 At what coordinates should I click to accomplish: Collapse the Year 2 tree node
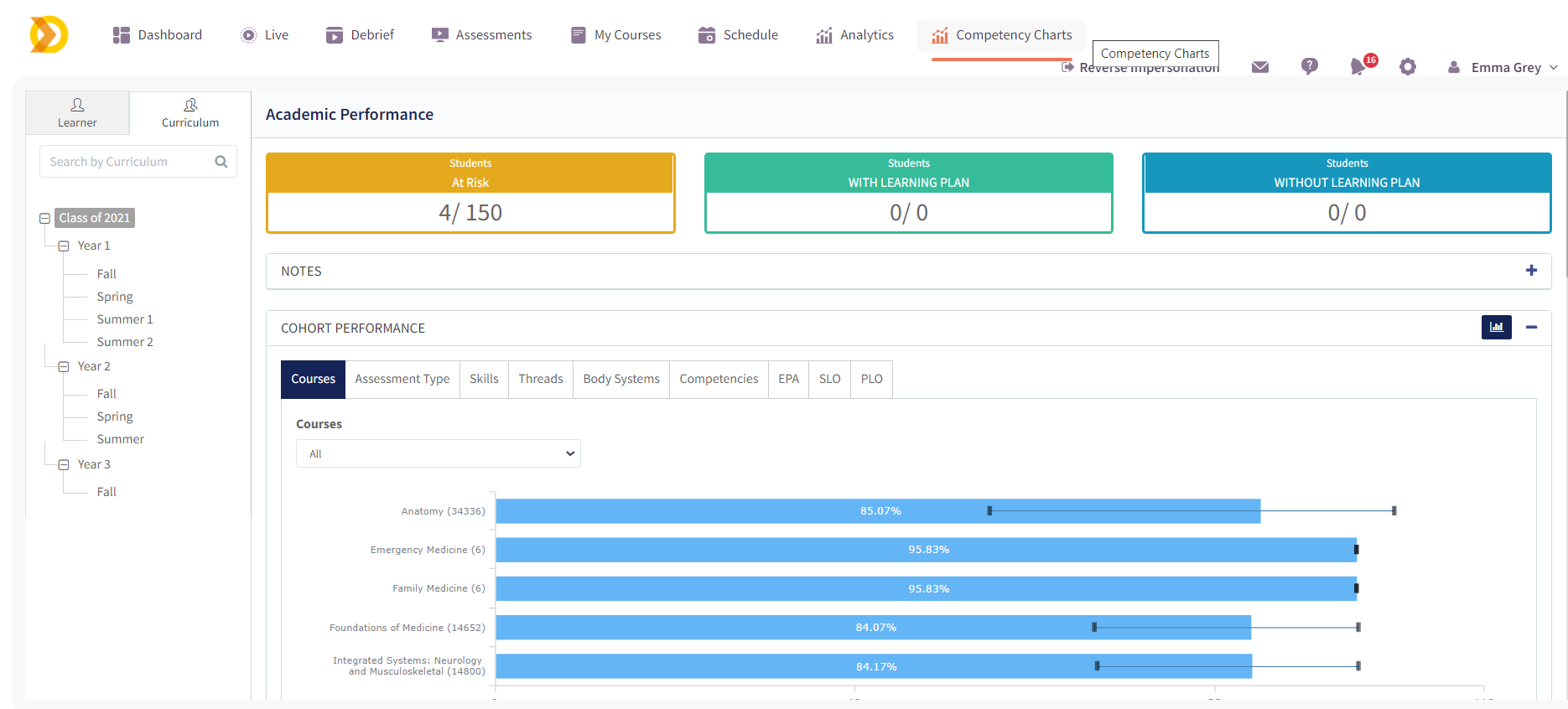pyautogui.click(x=64, y=367)
